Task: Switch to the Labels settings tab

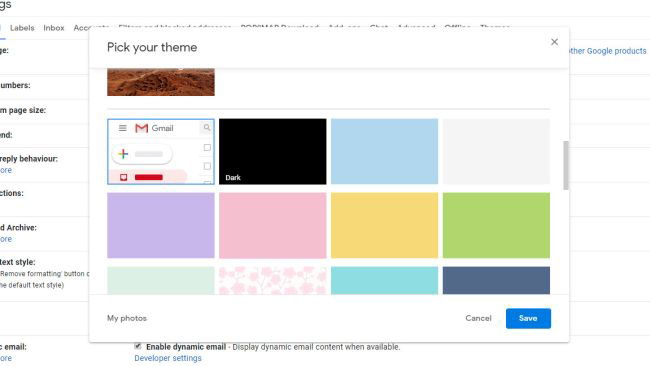Action: point(22,28)
